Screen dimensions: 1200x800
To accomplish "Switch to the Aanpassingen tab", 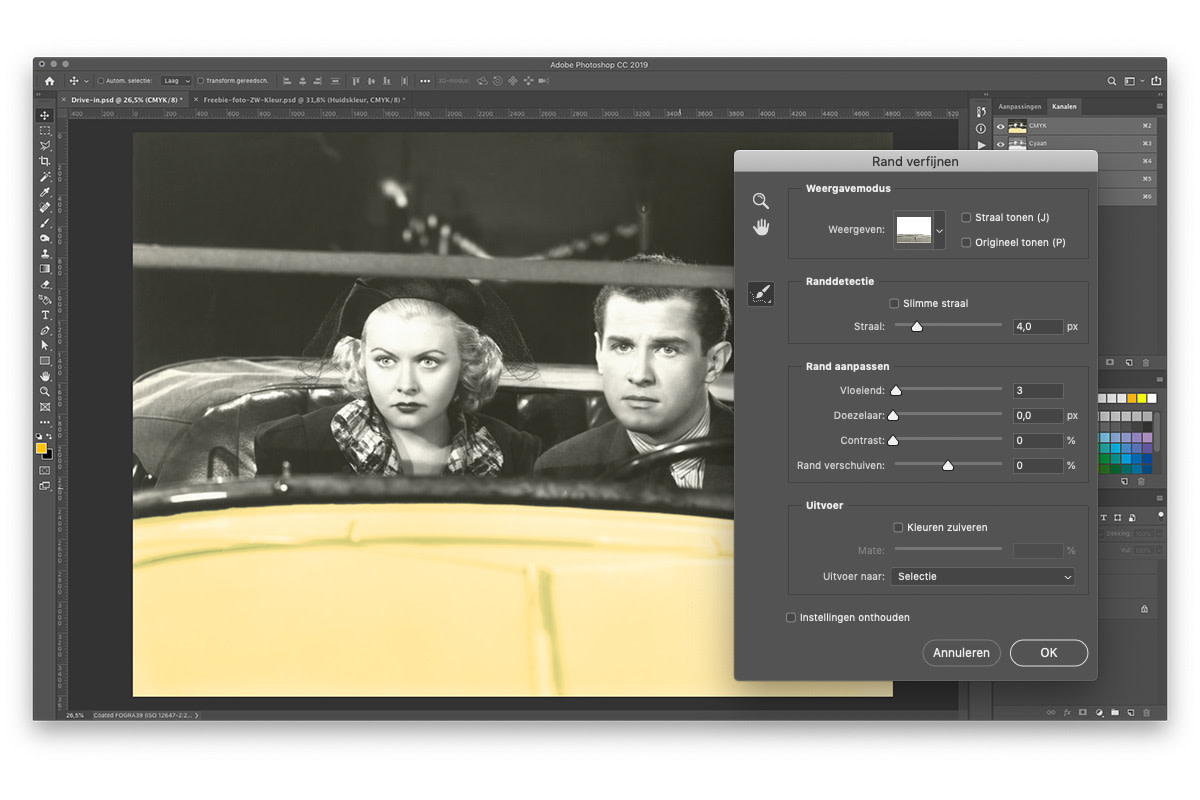I will pos(1020,106).
